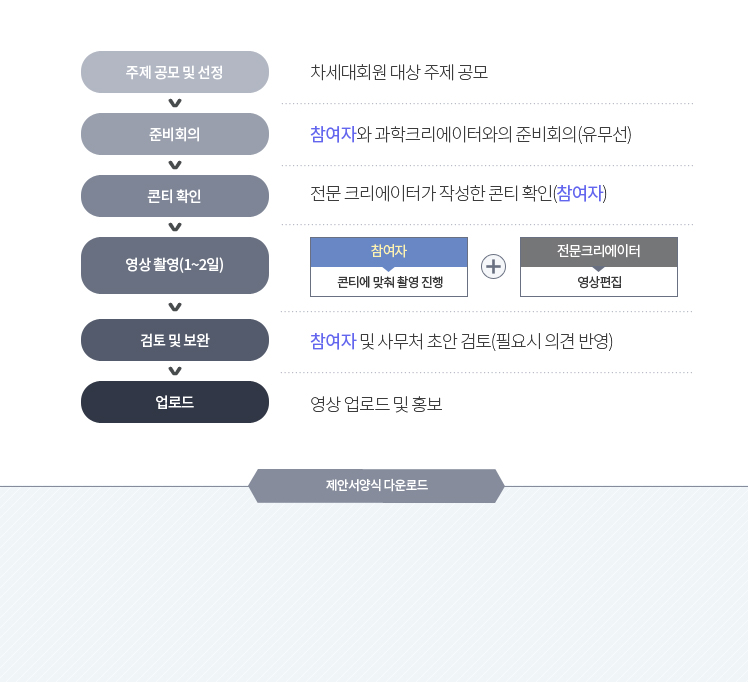Image resolution: width=748 pixels, height=682 pixels.
Task: Select the 준비회의 step pill
Action: point(175,134)
